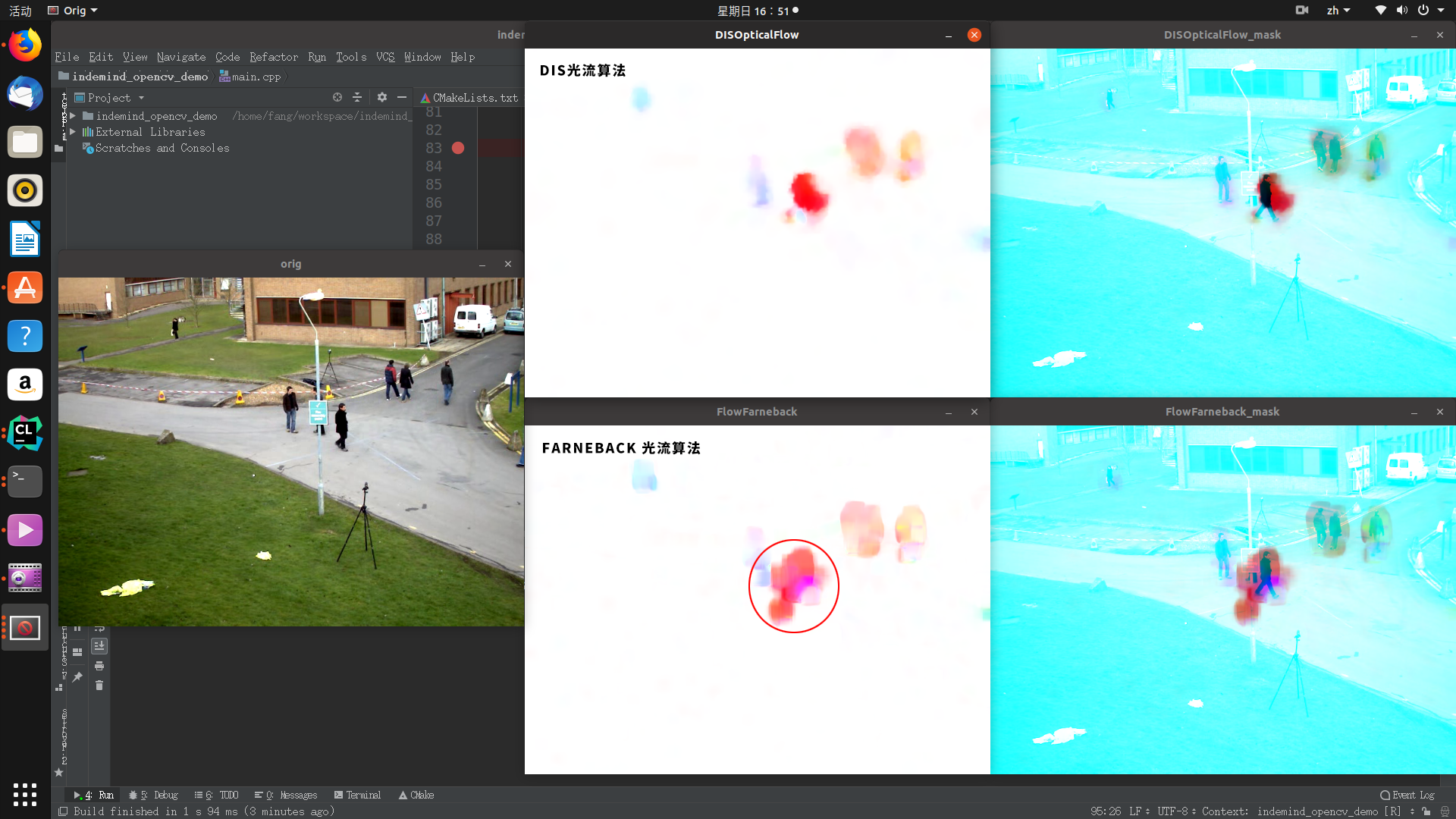Clear the Run console with trash icon
Image resolution: width=1456 pixels, height=819 pixels.
point(99,686)
